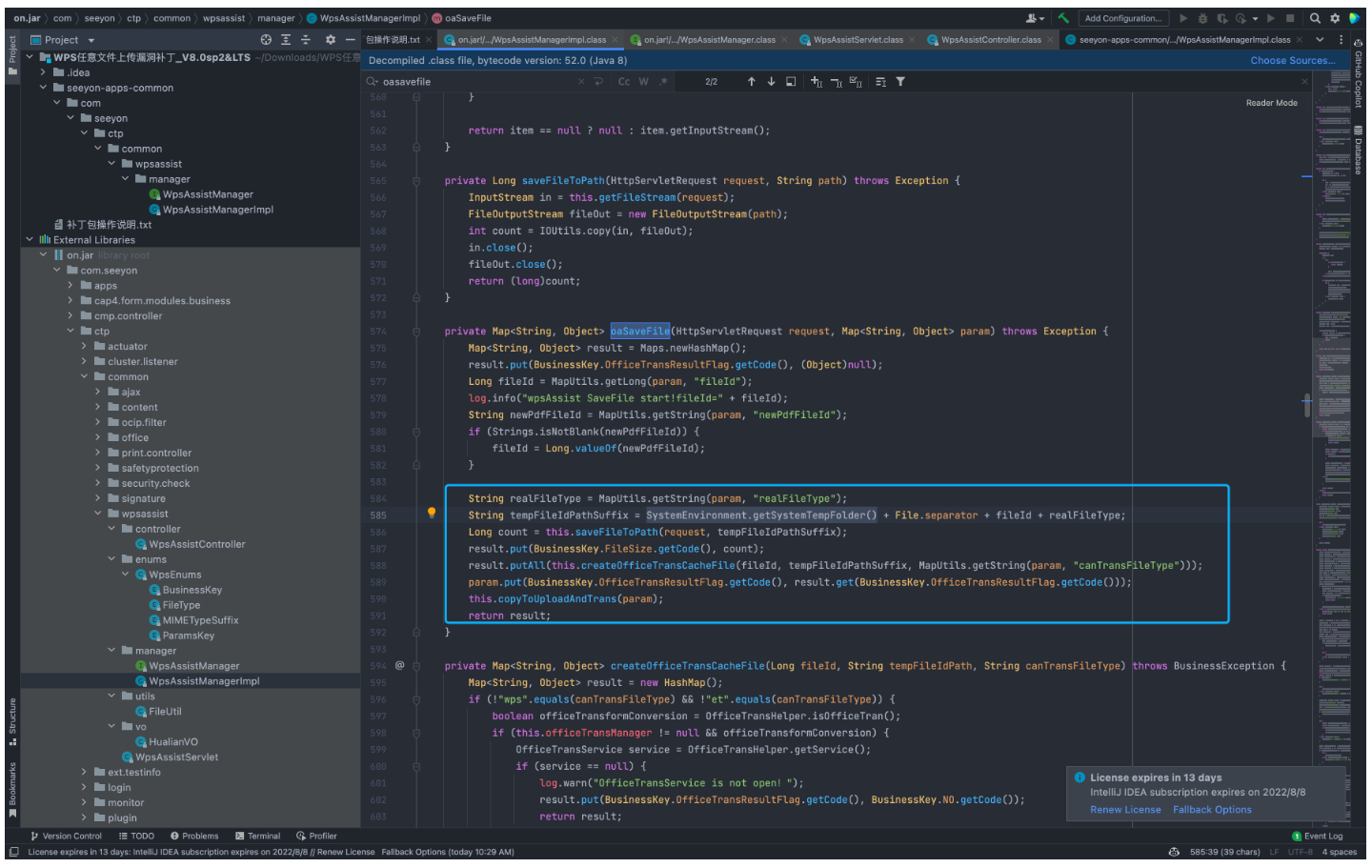Click Collapse All in Project panel
Image resolution: width=1372 pixels, height=868 pixels.
(x=306, y=40)
